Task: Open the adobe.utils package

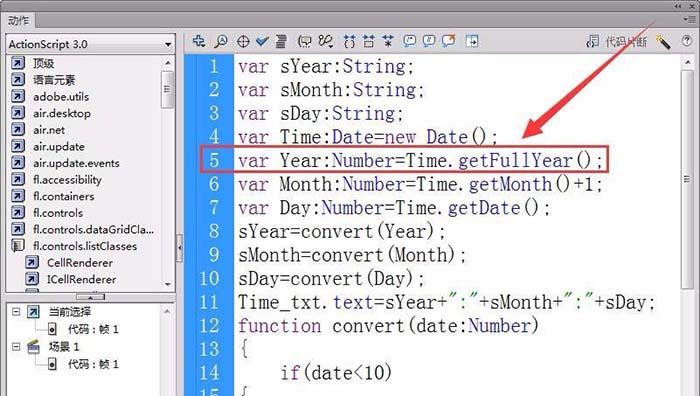Action: [61, 96]
